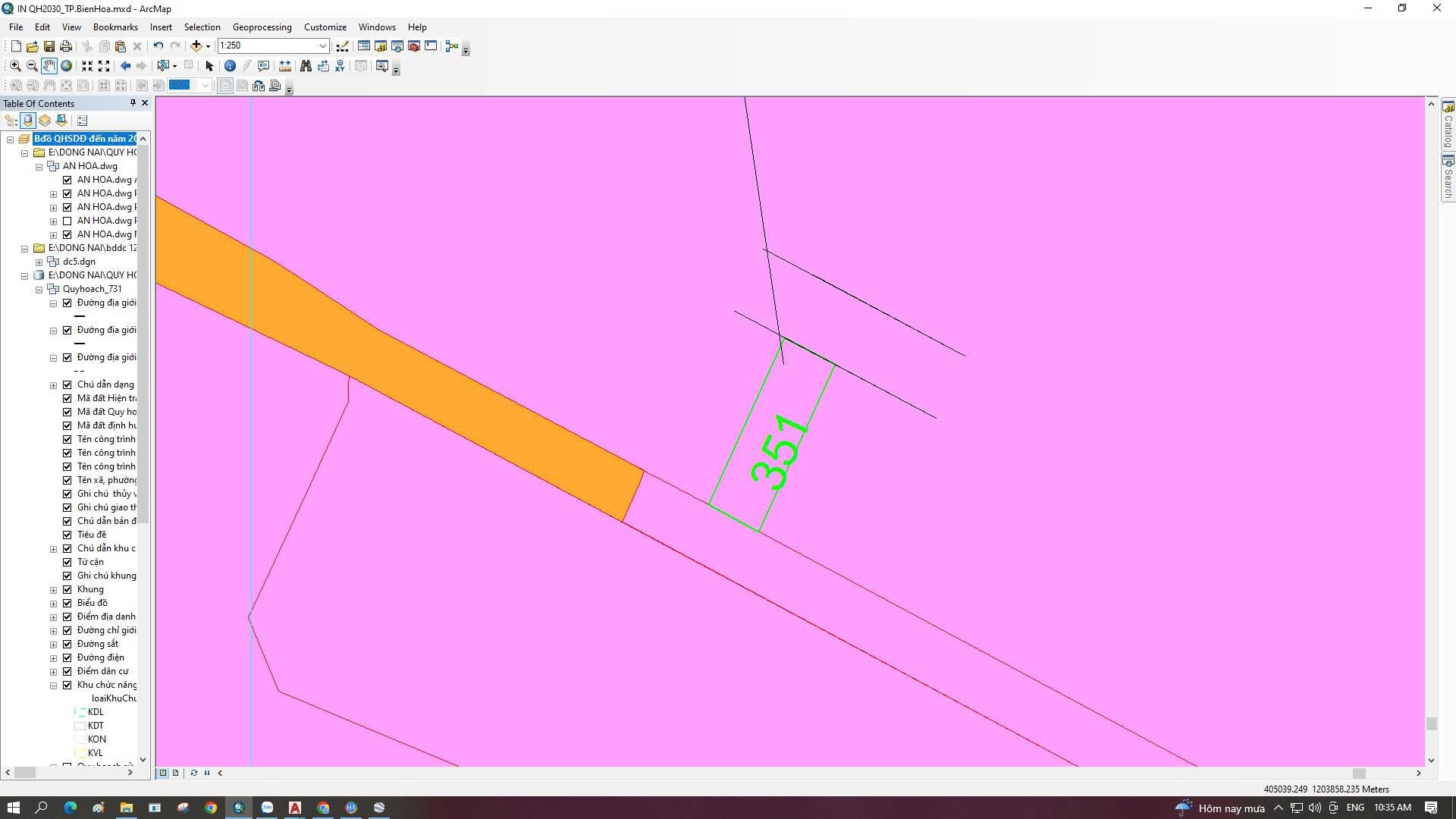This screenshot has height=819, width=1456.
Task: Go back to previous extent
Action: pyautogui.click(x=125, y=66)
